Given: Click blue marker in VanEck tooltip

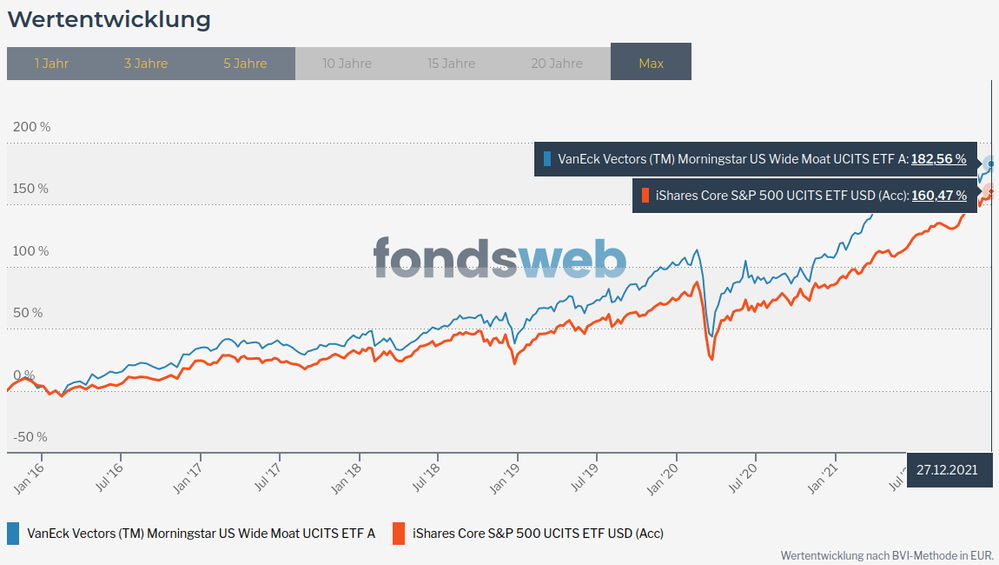Looking at the screenshot, I should pos(547,158).
